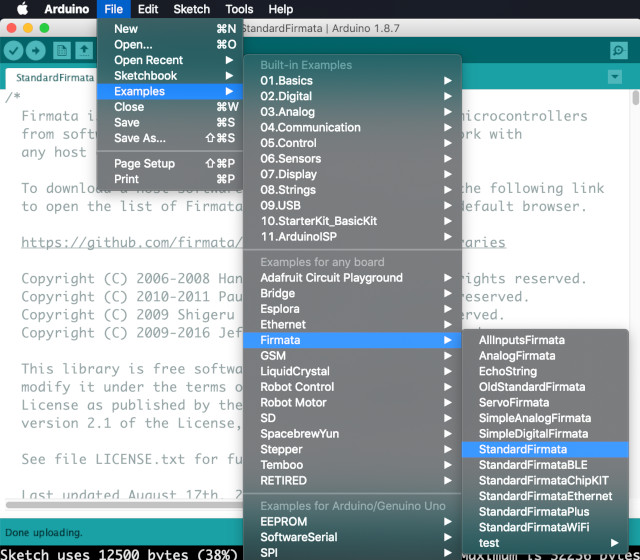Open RETIRED examples submenu
Image resolution: width=640 pixels, height=560 pixels.
[352, 480]
